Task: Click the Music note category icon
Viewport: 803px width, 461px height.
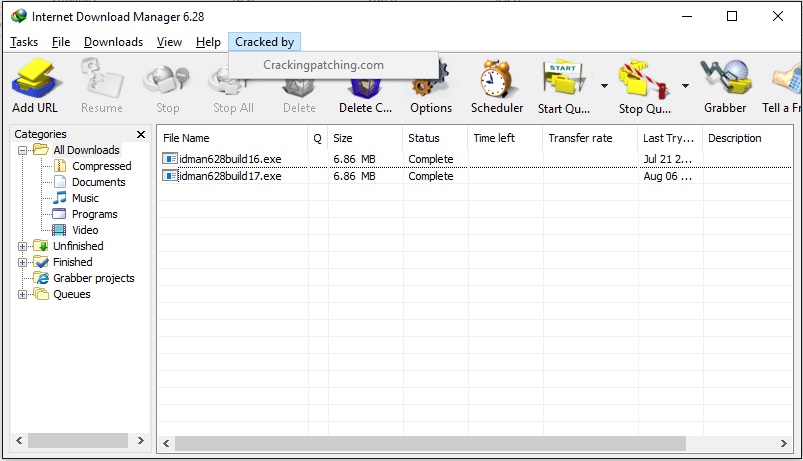Action: (60, 197)
